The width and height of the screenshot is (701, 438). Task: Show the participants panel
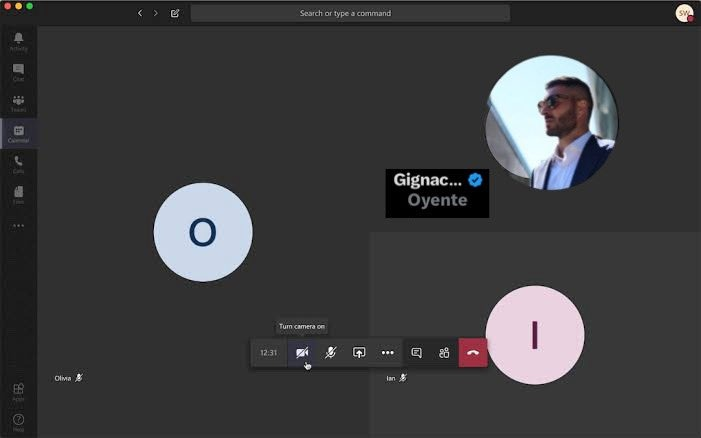tap(444, 353)
